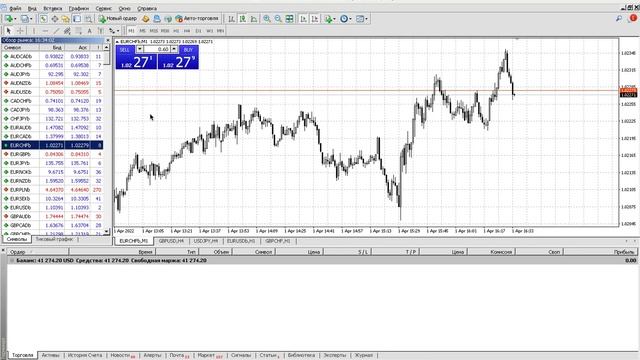Select the horizontal line drawing tool
The height and width of the screenshot is (360, 640).
[x=45, y=31]
